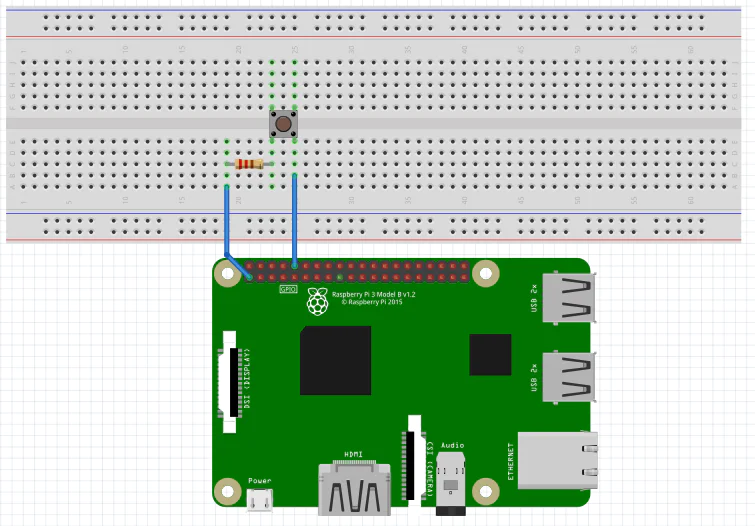Click the top-left mounting hole of the Pi
The height and width of the screenshot is (526, 755).
click(227, 274)
